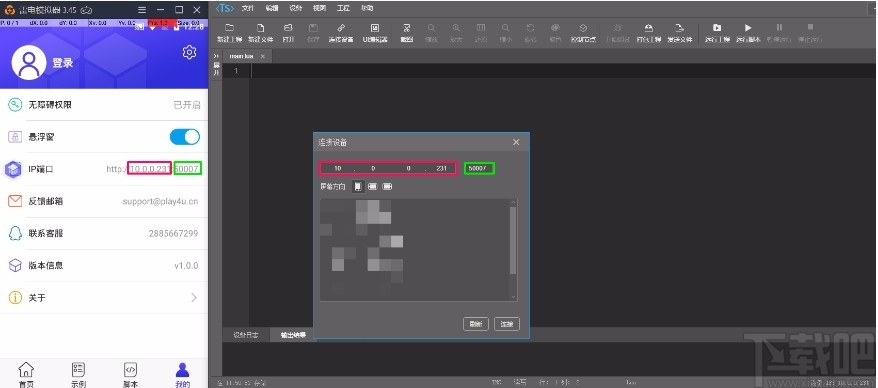Close the main.lua tab
878x388 pixels.
(263, 57)
